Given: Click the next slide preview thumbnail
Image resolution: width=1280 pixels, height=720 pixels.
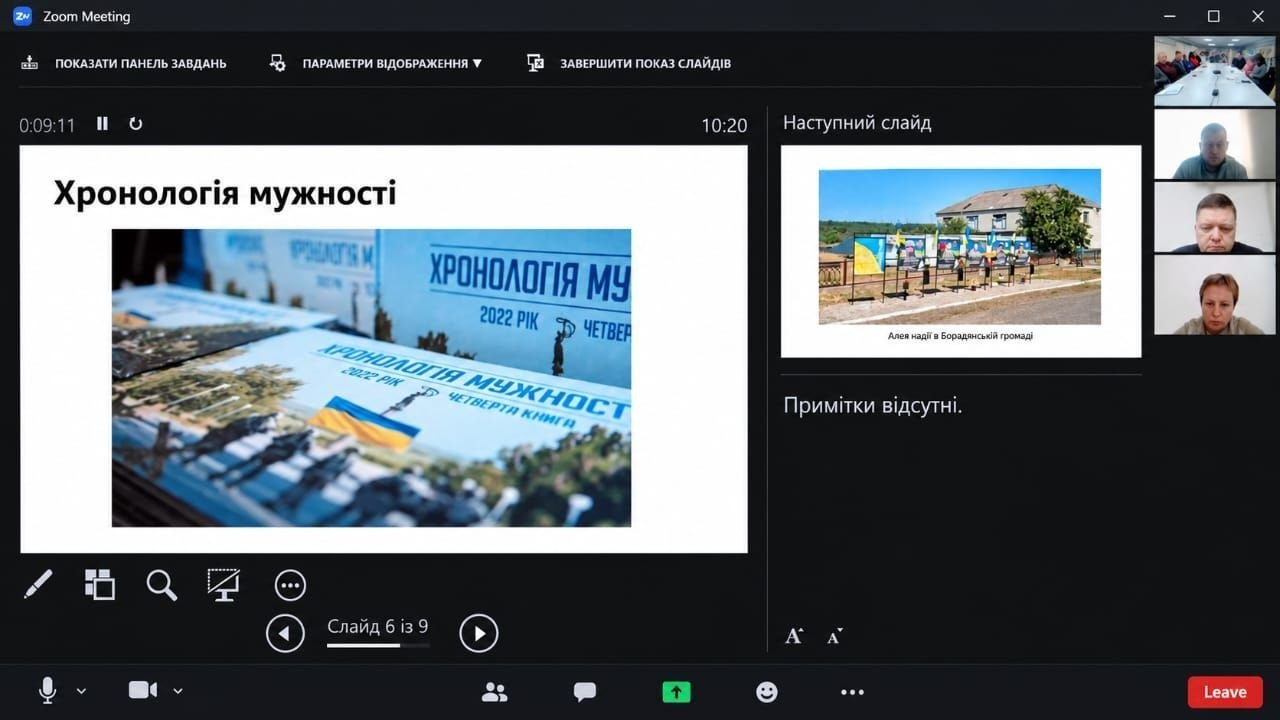Looking at the screenshot, I should pos(961,252).
